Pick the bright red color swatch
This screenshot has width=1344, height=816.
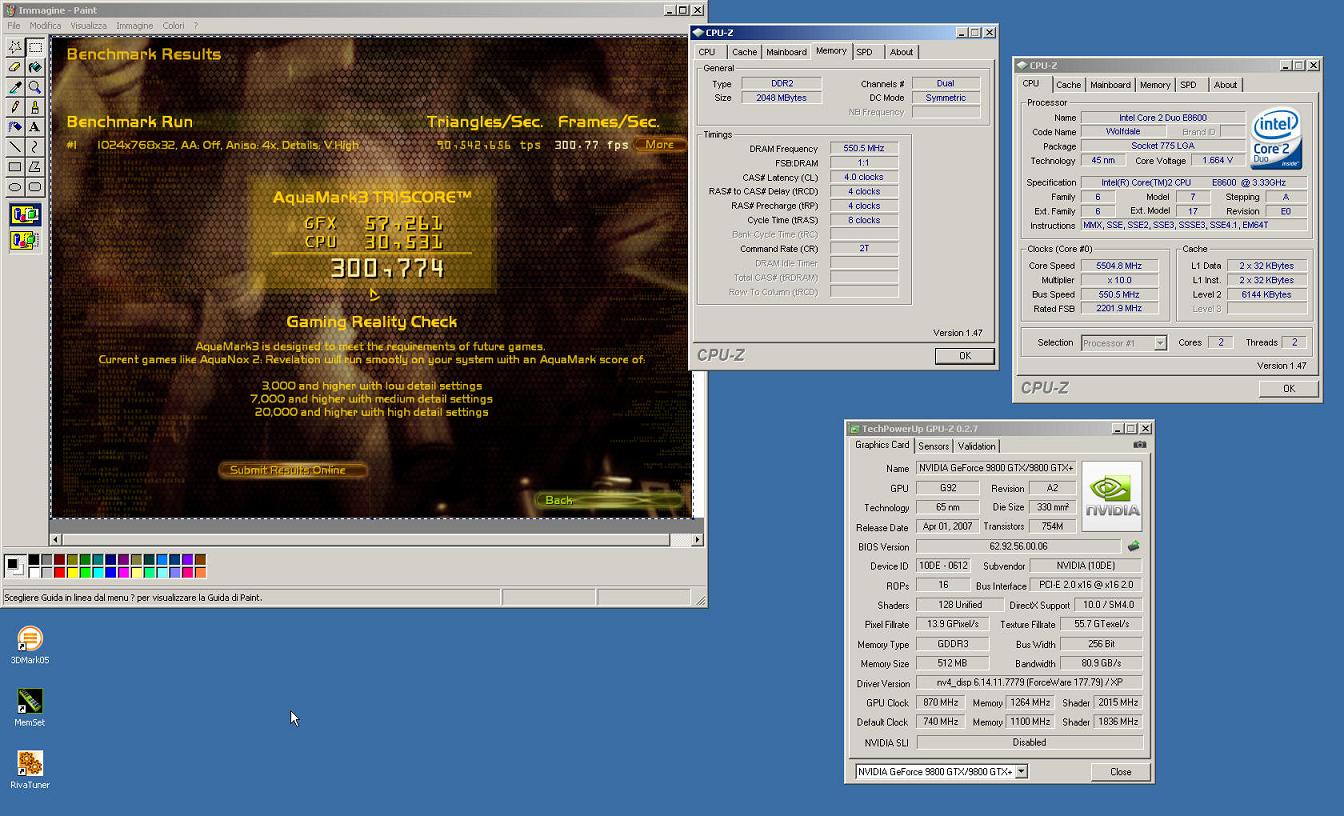(59, 572)
